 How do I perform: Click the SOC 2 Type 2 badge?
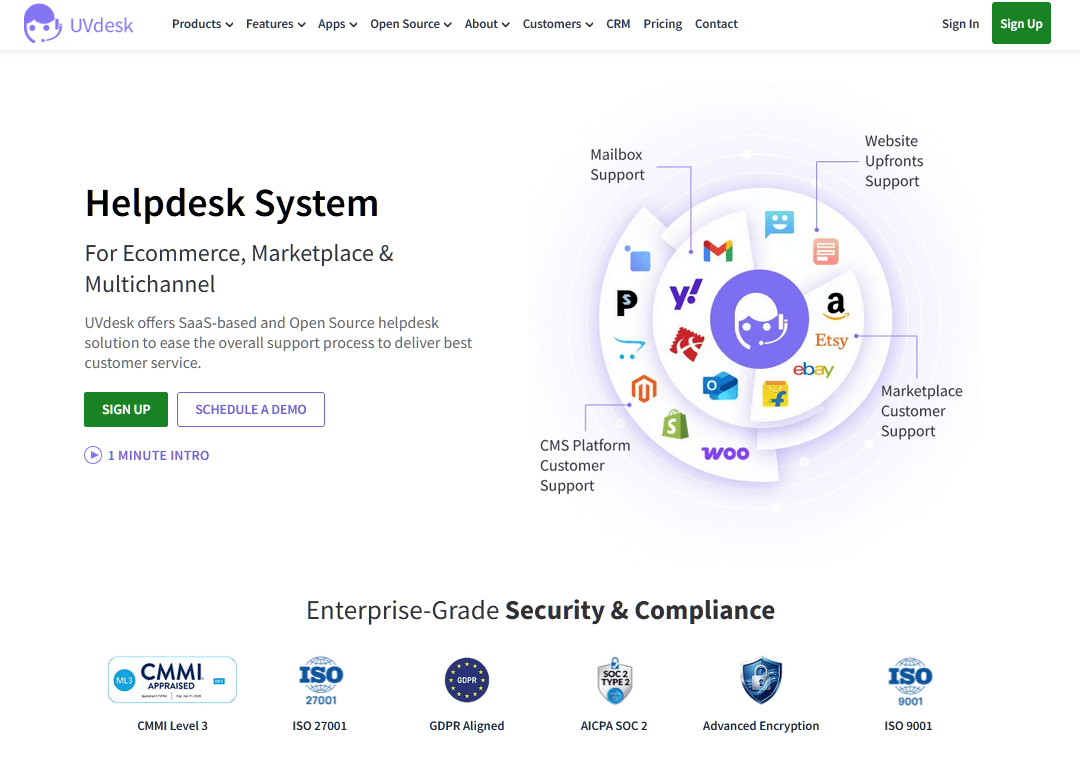click(615, 681)
